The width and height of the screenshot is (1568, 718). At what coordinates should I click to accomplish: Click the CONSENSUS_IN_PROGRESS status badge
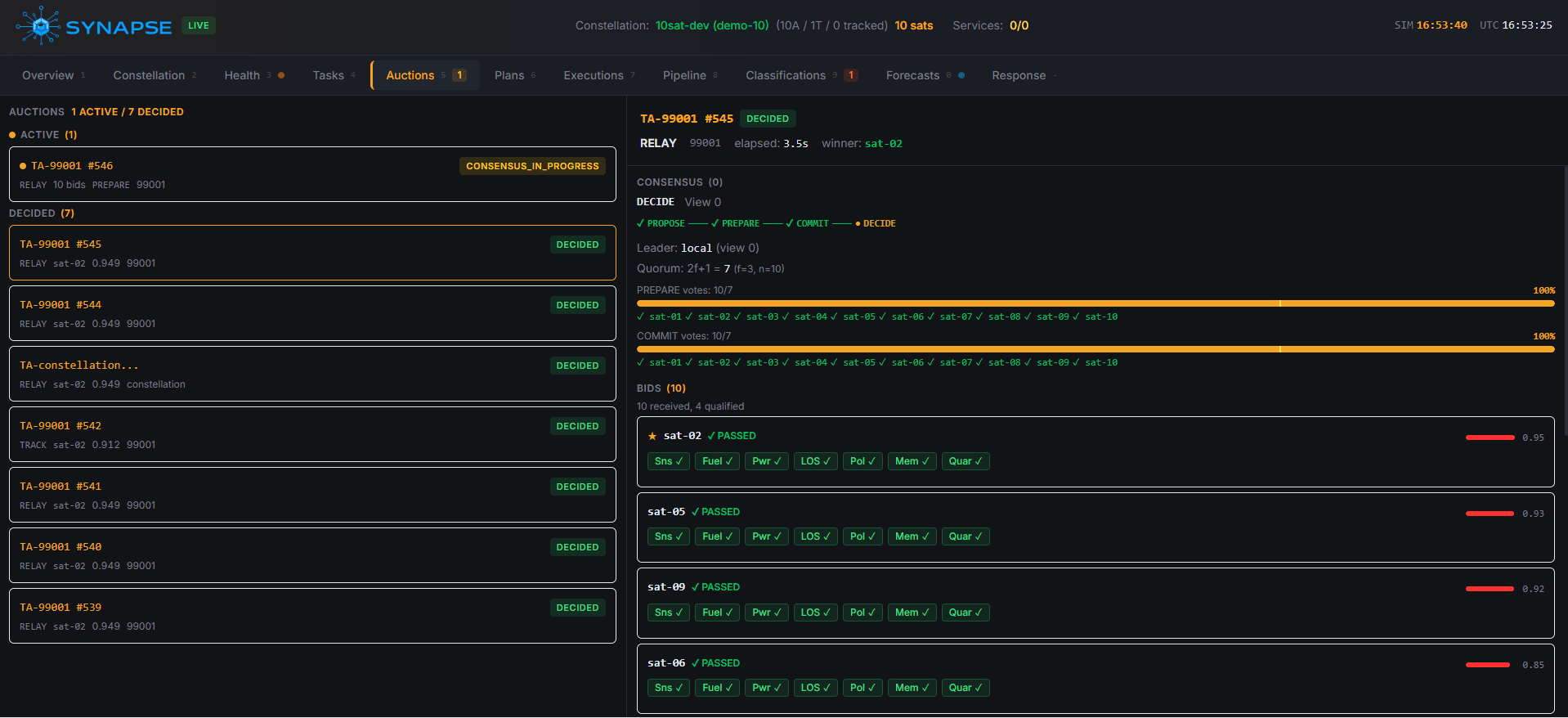point(532,166)
